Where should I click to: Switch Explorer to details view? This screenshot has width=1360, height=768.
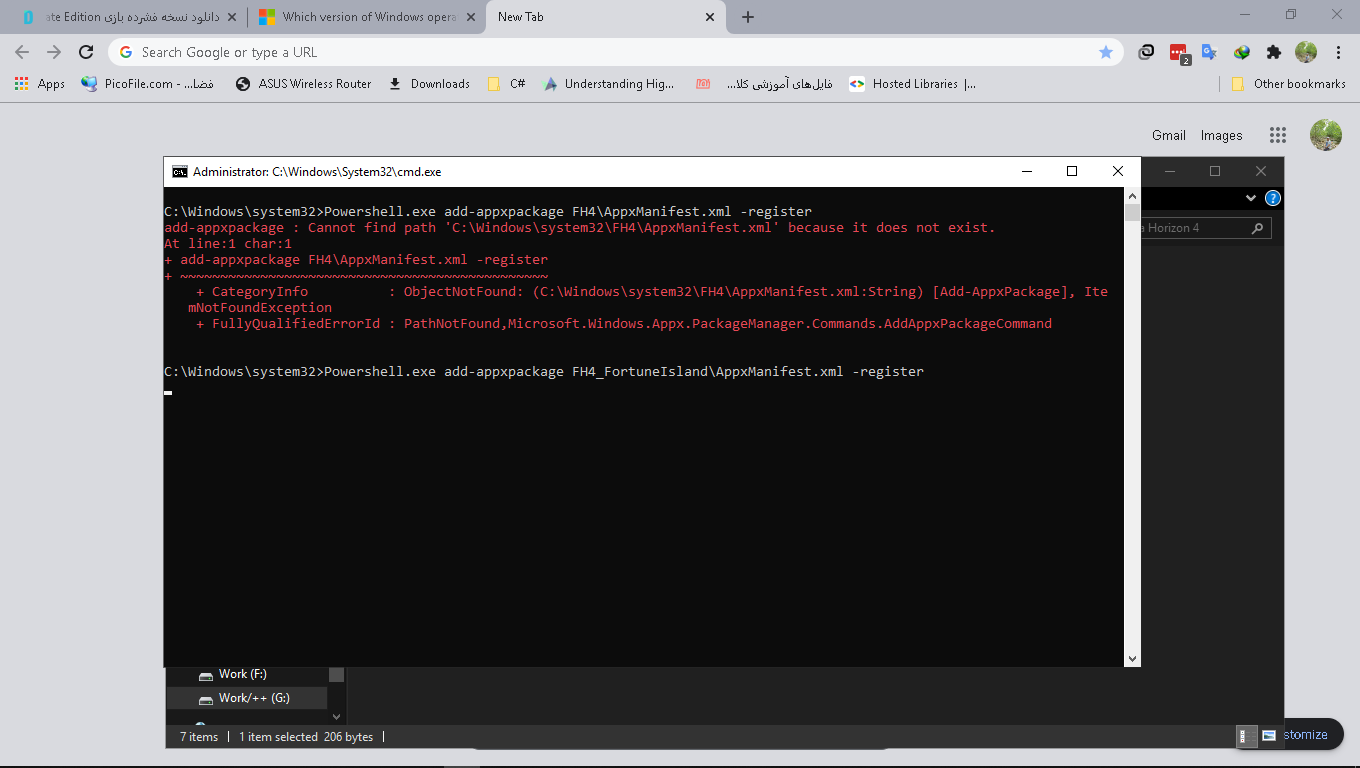[x=1247, y=736]
